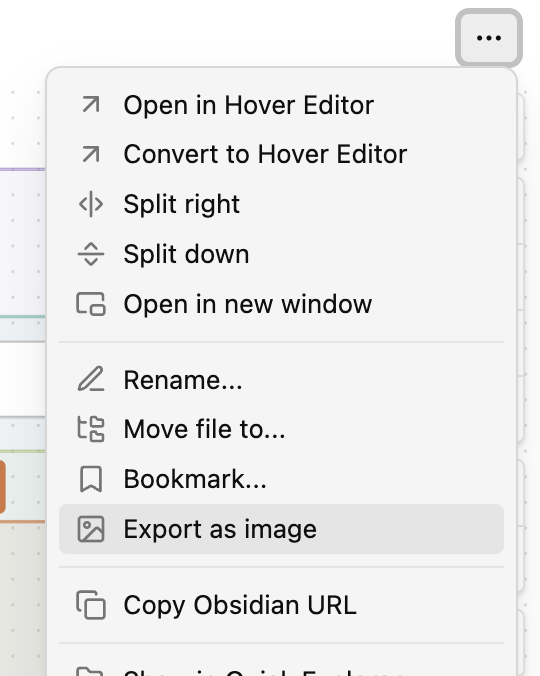540x676 pixels.
Task: Click the Move file to folder-tree icon
Action: 91,429
